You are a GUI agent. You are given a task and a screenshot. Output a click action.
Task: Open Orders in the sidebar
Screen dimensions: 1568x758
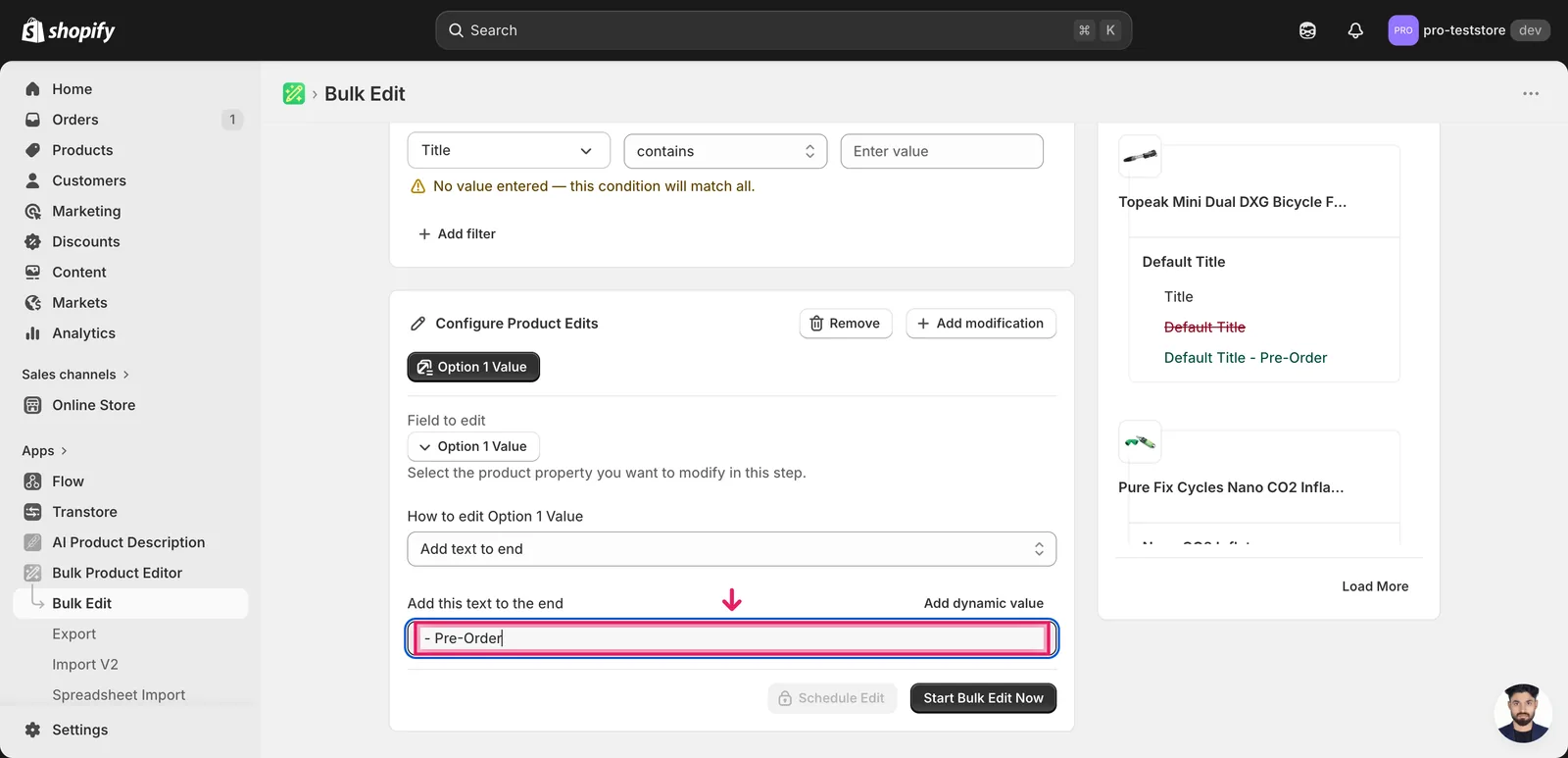coord(75,120)
